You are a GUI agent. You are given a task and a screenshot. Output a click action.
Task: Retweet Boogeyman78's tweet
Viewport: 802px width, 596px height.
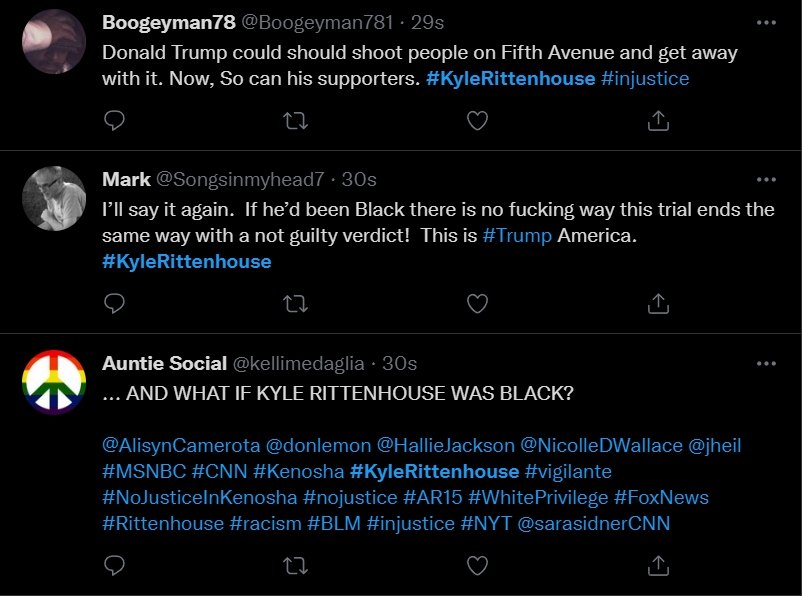(296, 120)
